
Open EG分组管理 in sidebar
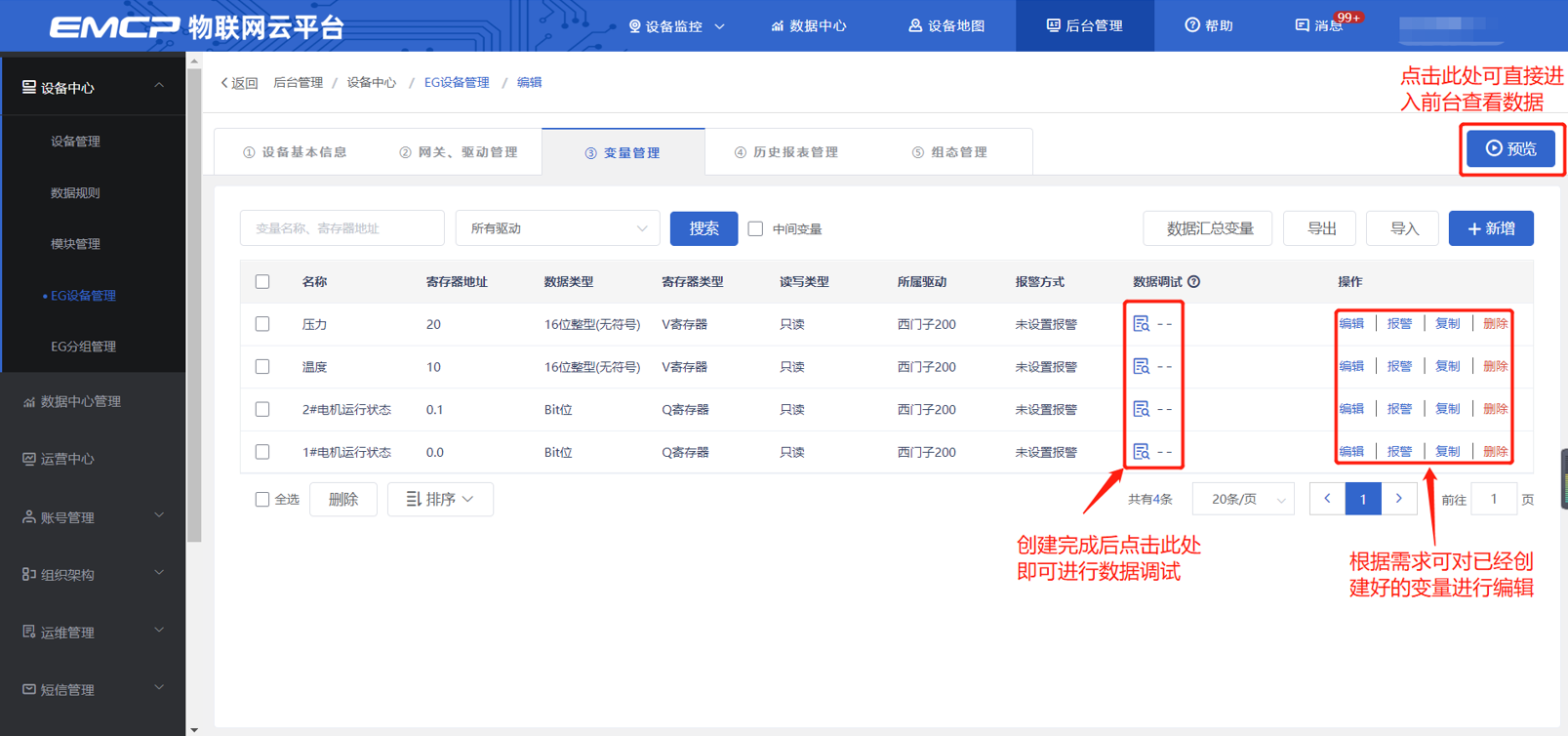click(83, 347)
